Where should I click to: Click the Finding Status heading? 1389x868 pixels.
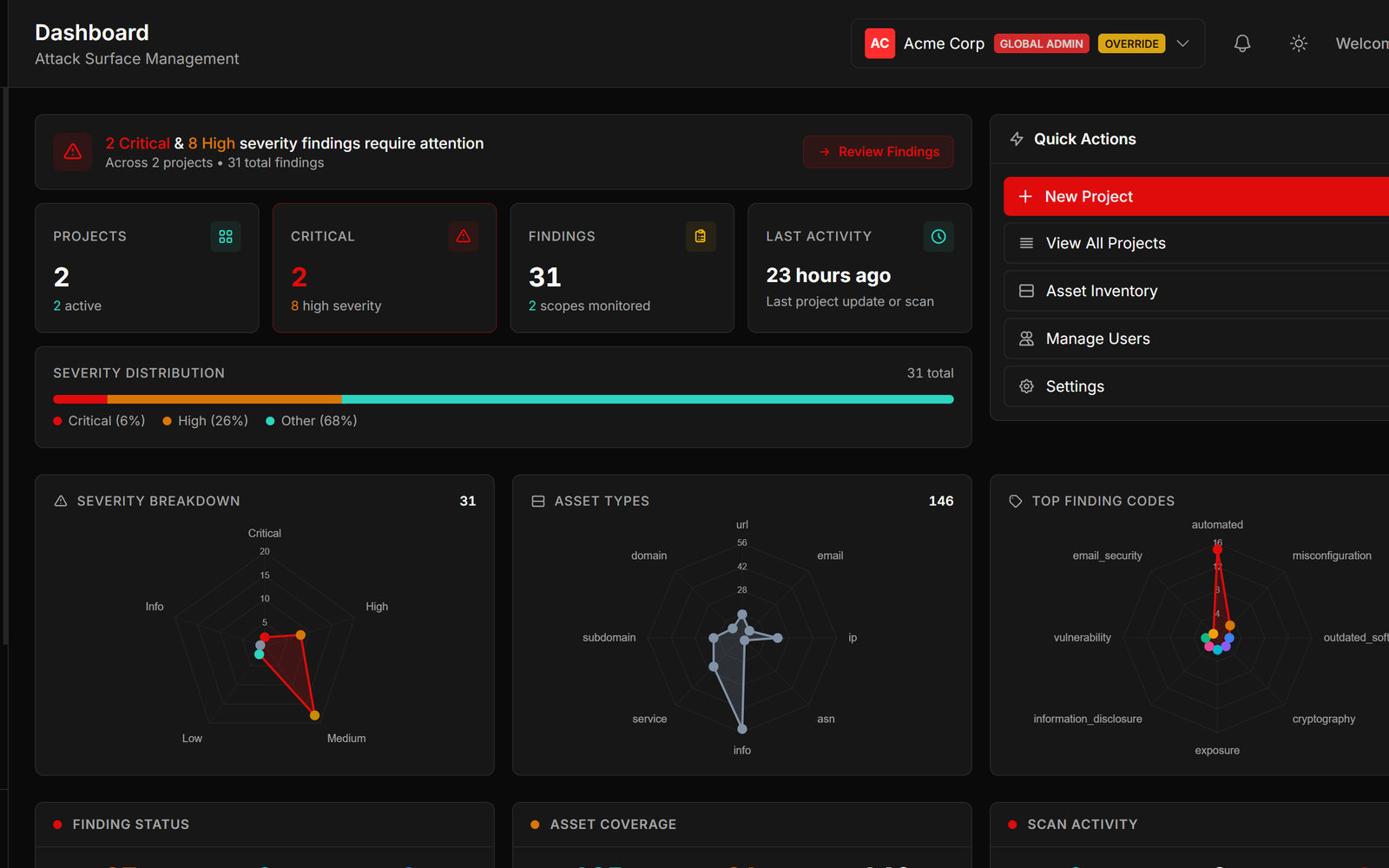click(x=131, y=825)
